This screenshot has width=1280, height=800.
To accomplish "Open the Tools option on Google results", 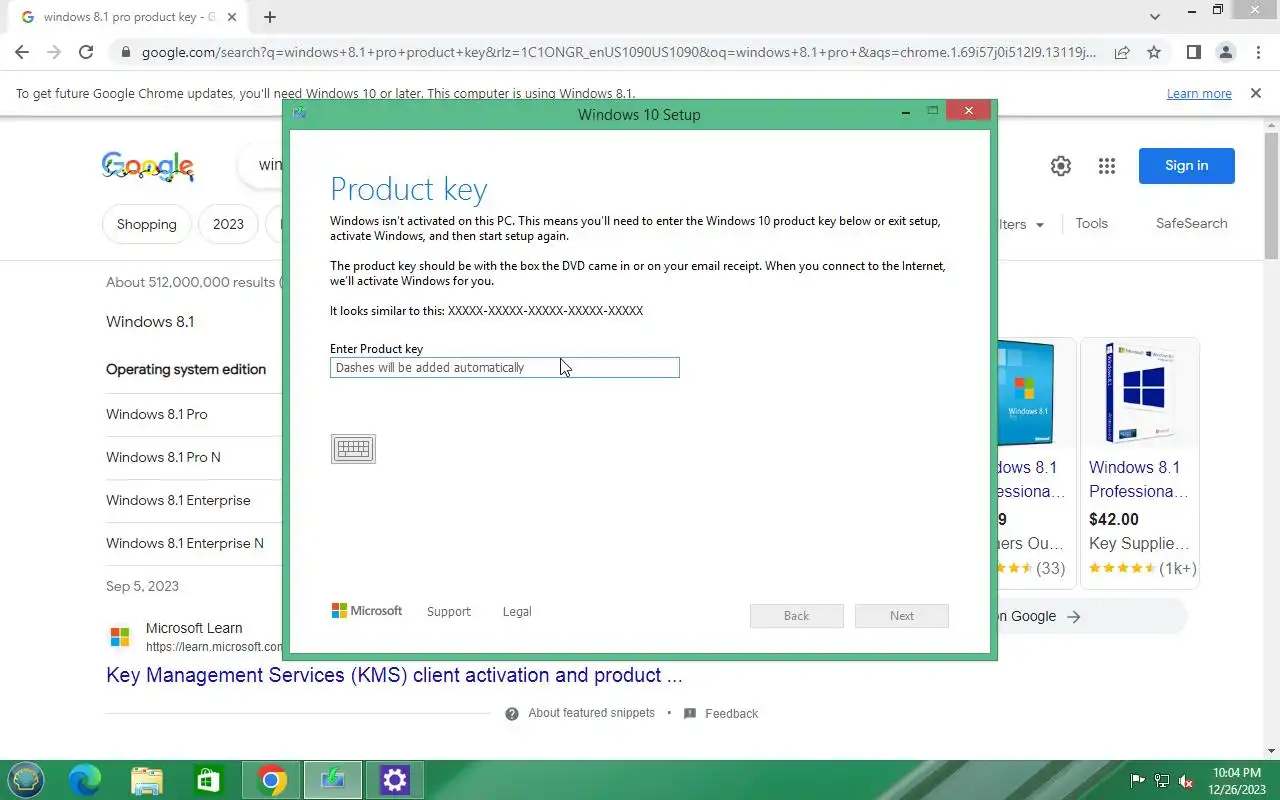I will coord(1092,223).
